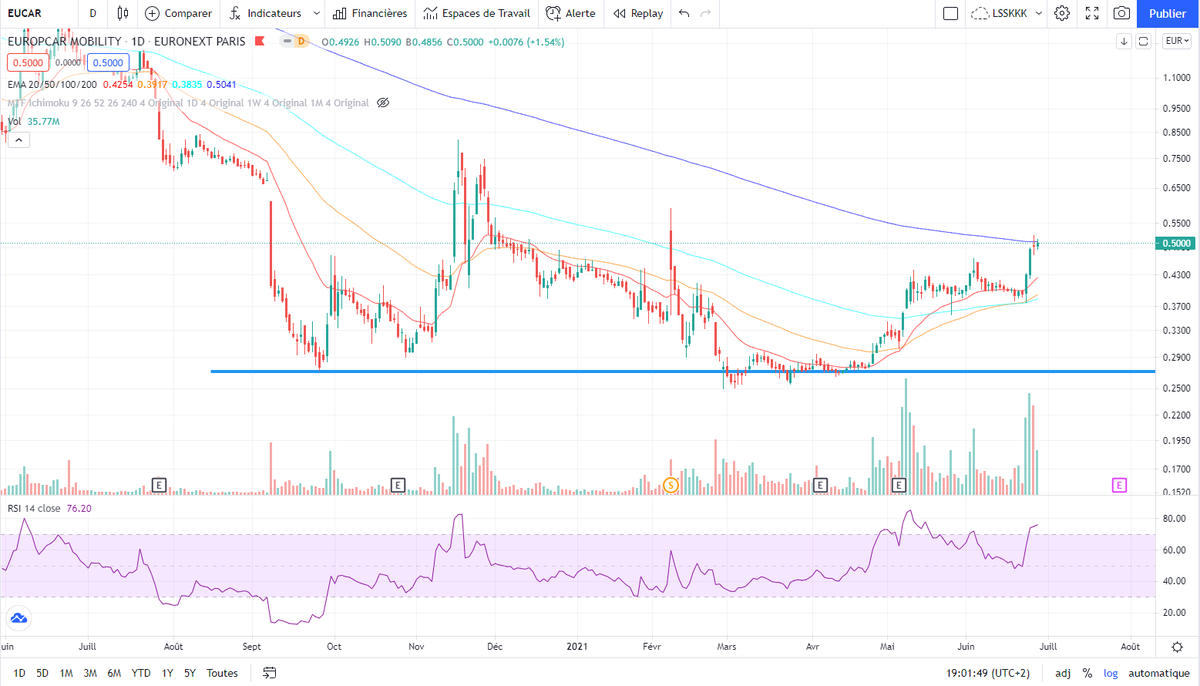Click the red 0.5000 sell price button
Image resolution: width=1200 pixels, height=686 pixels.
(27, 62)
